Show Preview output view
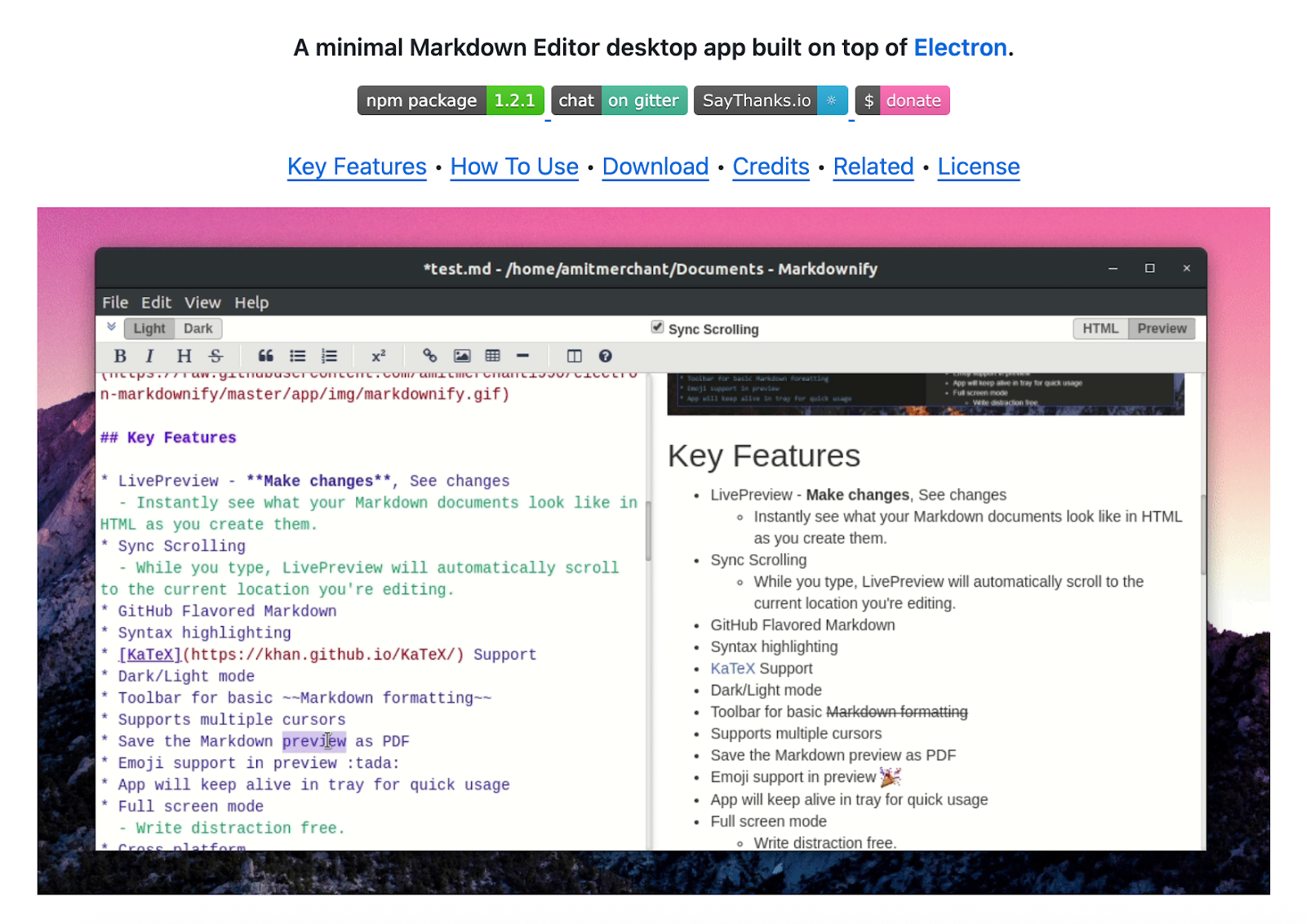The width and height of the screenshot is (1306, 924). [1162, 328]
